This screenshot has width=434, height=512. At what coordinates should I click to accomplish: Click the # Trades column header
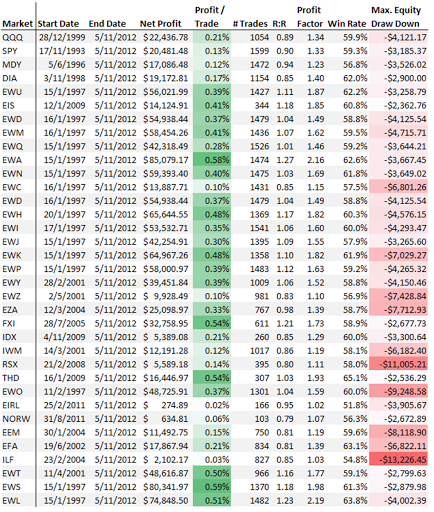pos(250,24)
